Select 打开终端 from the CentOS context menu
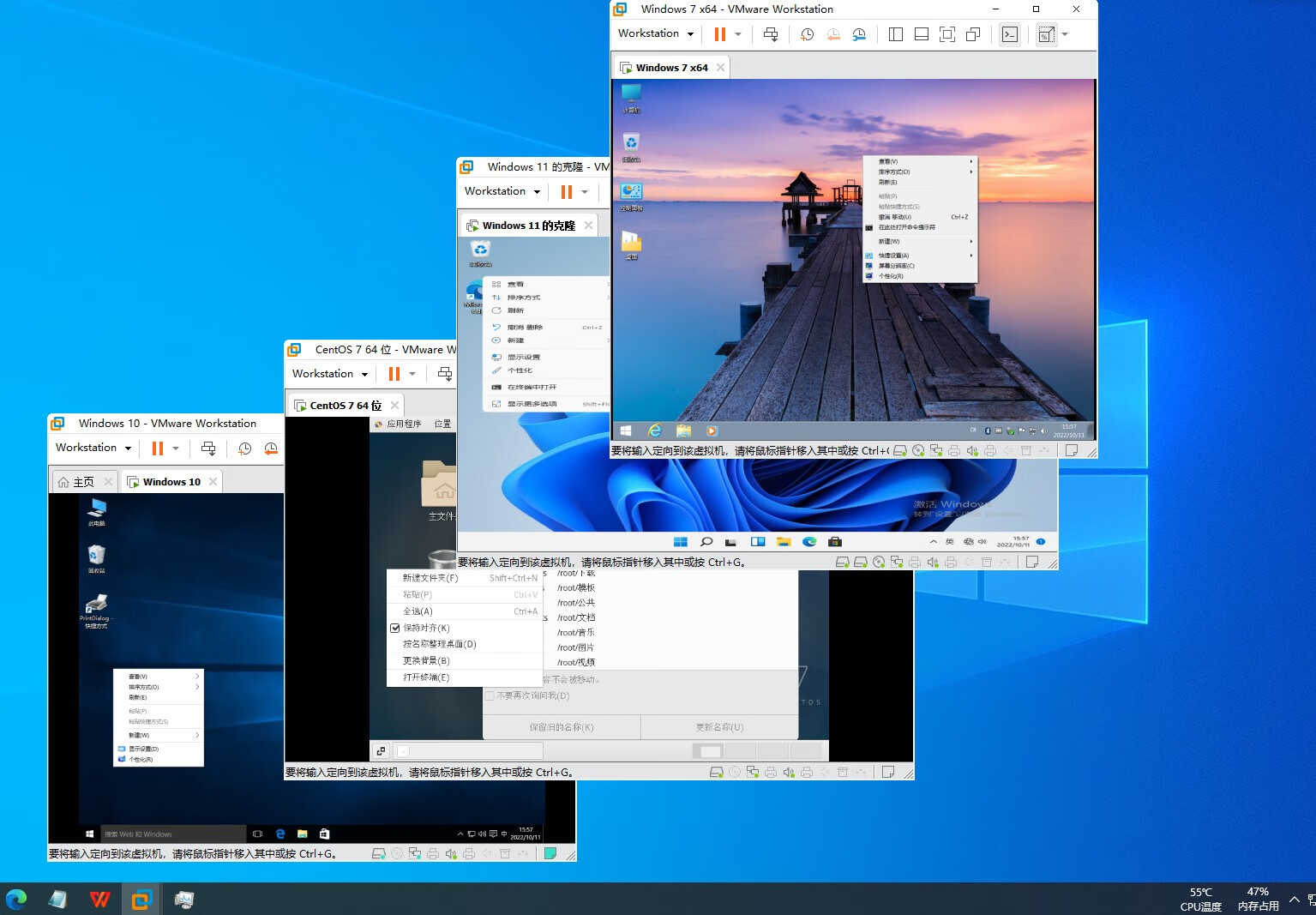This screenshot has height=915, width=1316. 424,677
